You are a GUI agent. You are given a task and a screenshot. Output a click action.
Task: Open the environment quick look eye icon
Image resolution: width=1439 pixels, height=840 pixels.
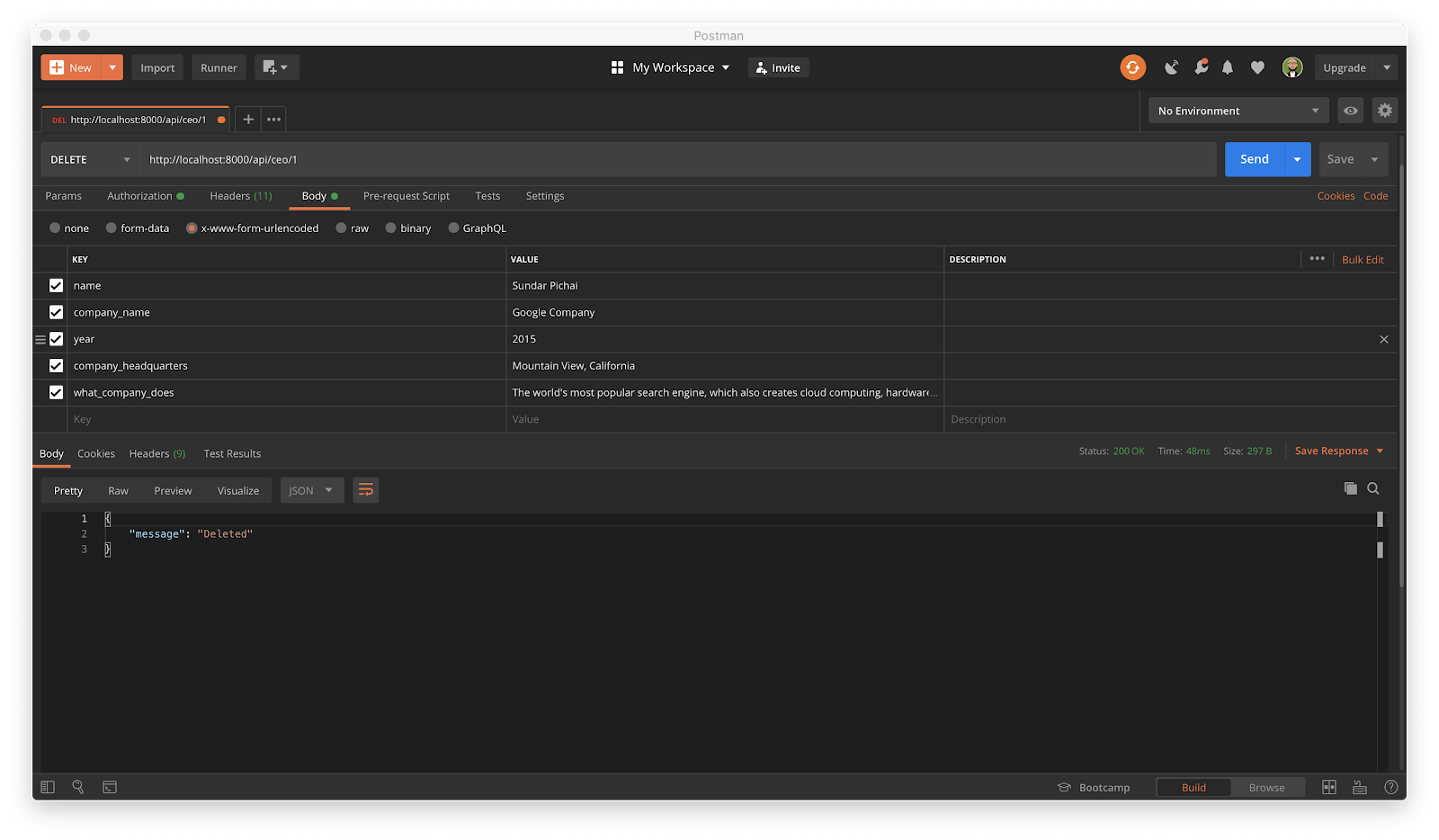coord(1351,111)
